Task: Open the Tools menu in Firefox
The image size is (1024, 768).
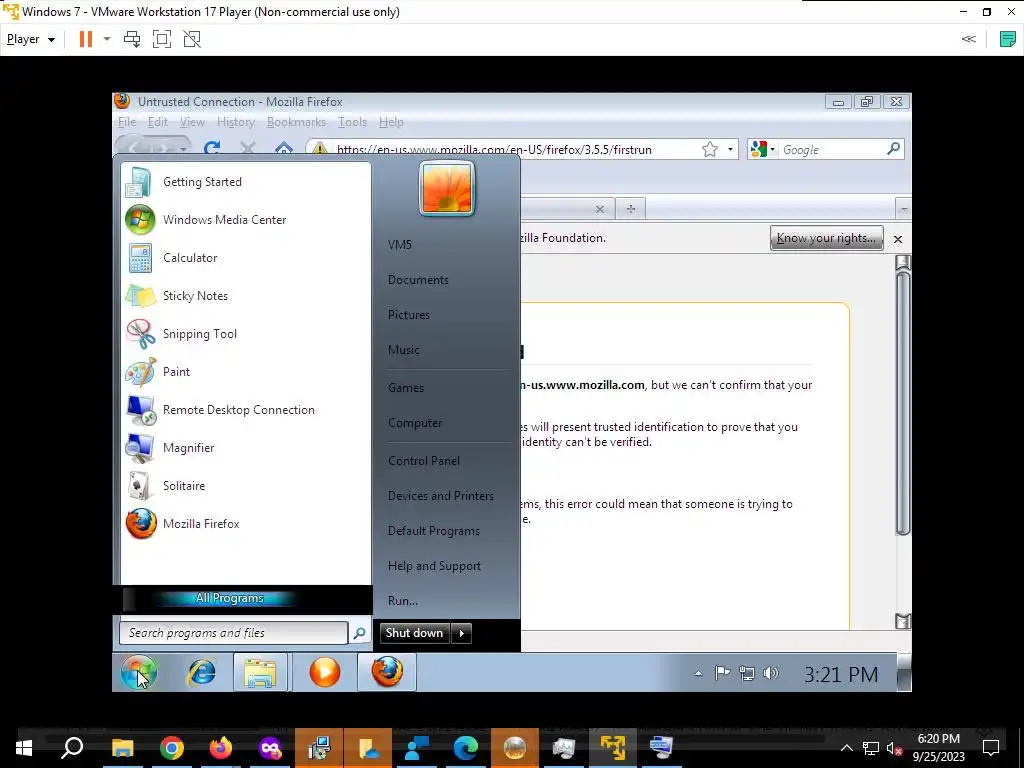Action: coord(352,122)
